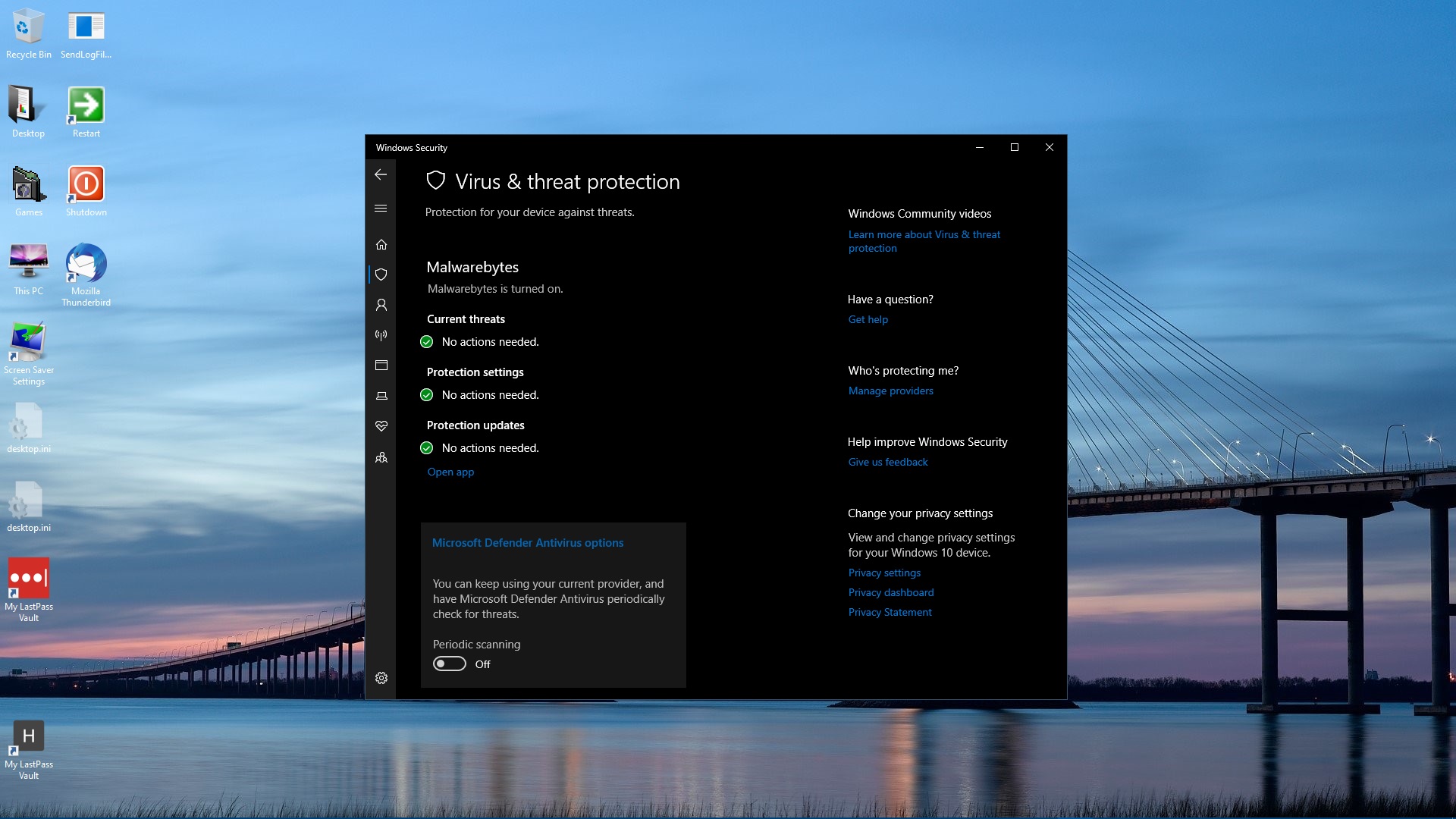Image resolution: width=1456 pixels, height=819 pixels.
Task: Click Protection settings green check icon
Action: point(427,395)
